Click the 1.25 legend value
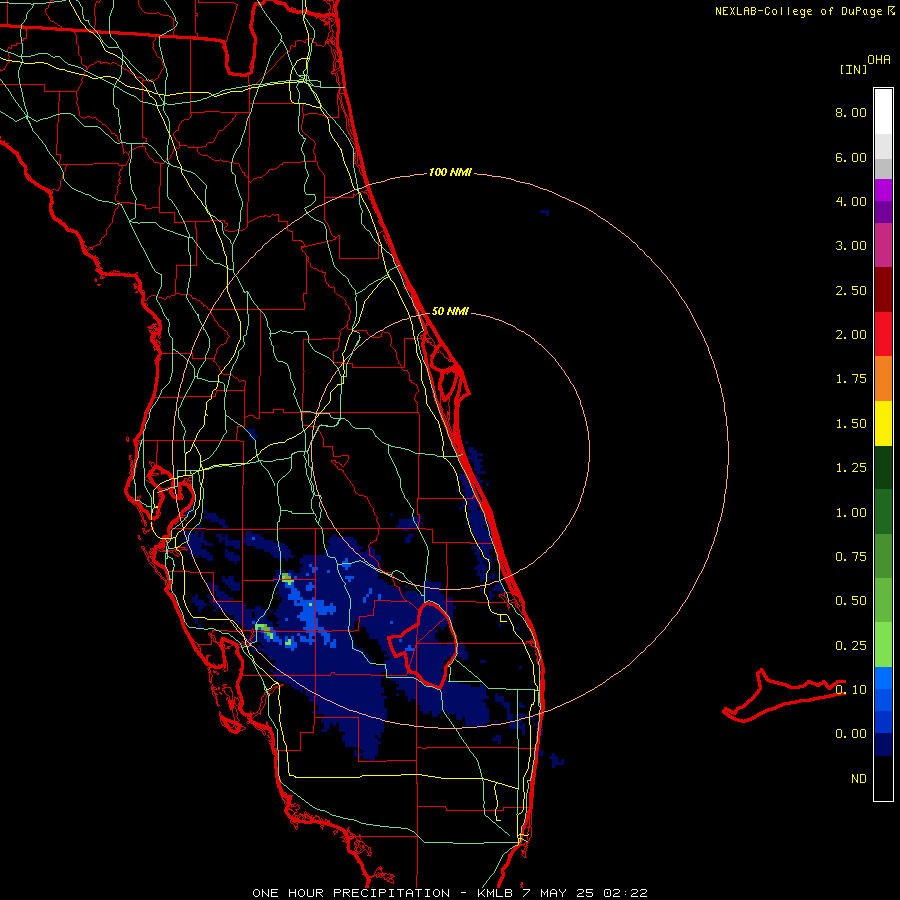 [x=851, y=468]
